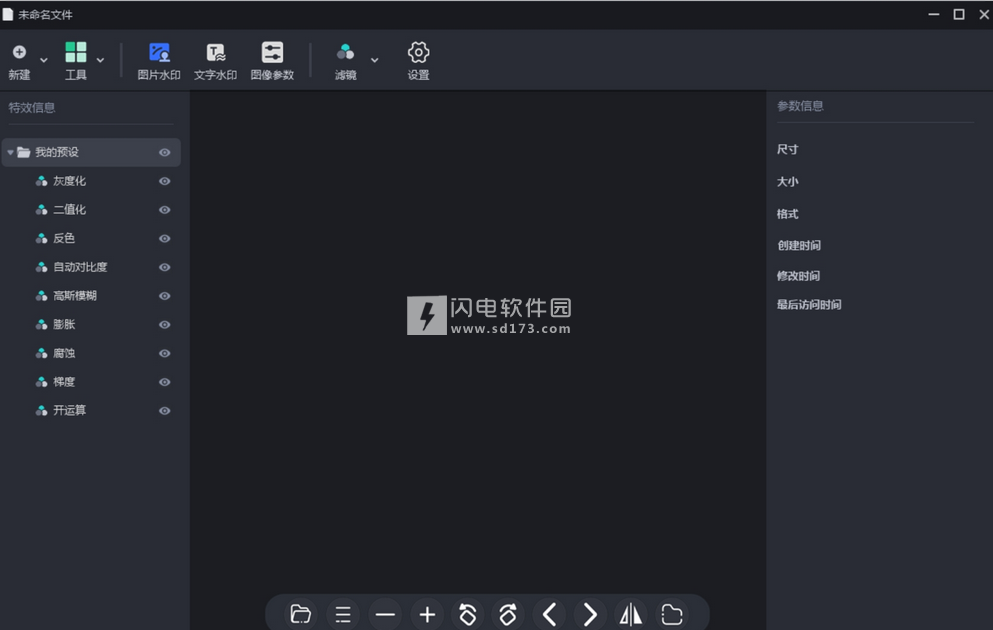The width and height of the screenshot is (993, 630).
Task: Open the 图像参数 image parameters tool
Action: coord(272,61)
